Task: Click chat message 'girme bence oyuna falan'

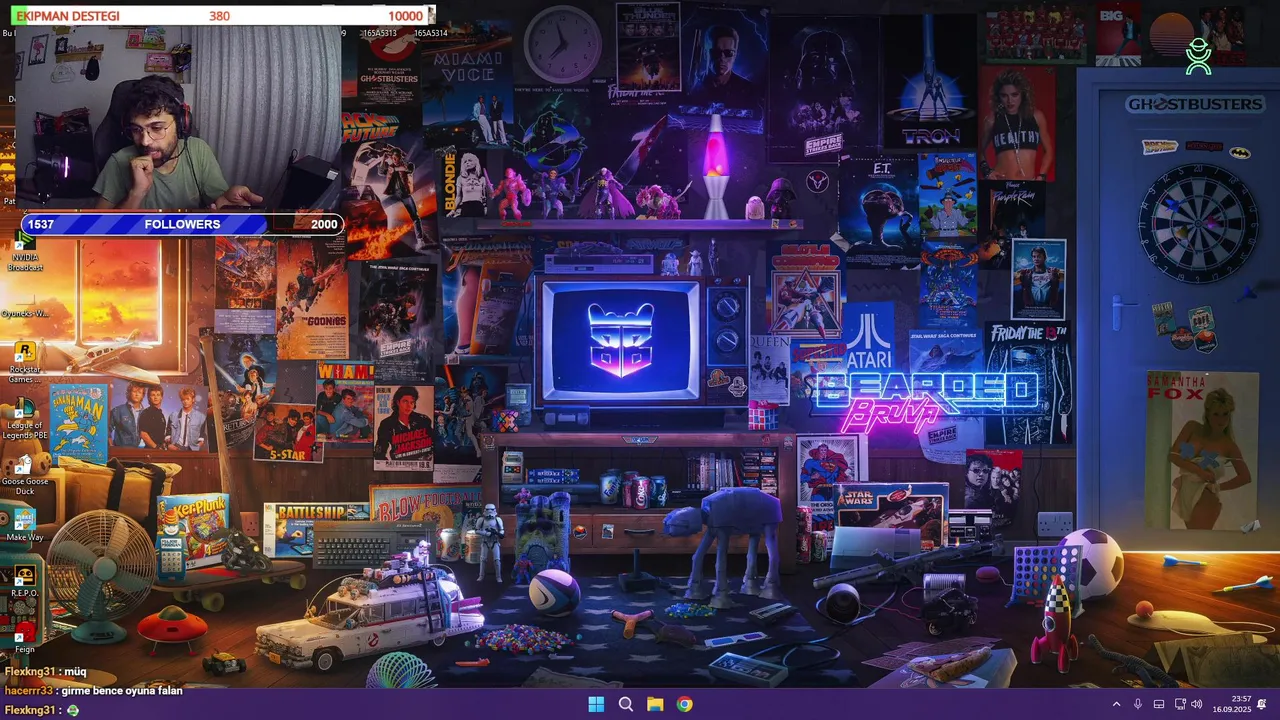Action: coord(121,690)
